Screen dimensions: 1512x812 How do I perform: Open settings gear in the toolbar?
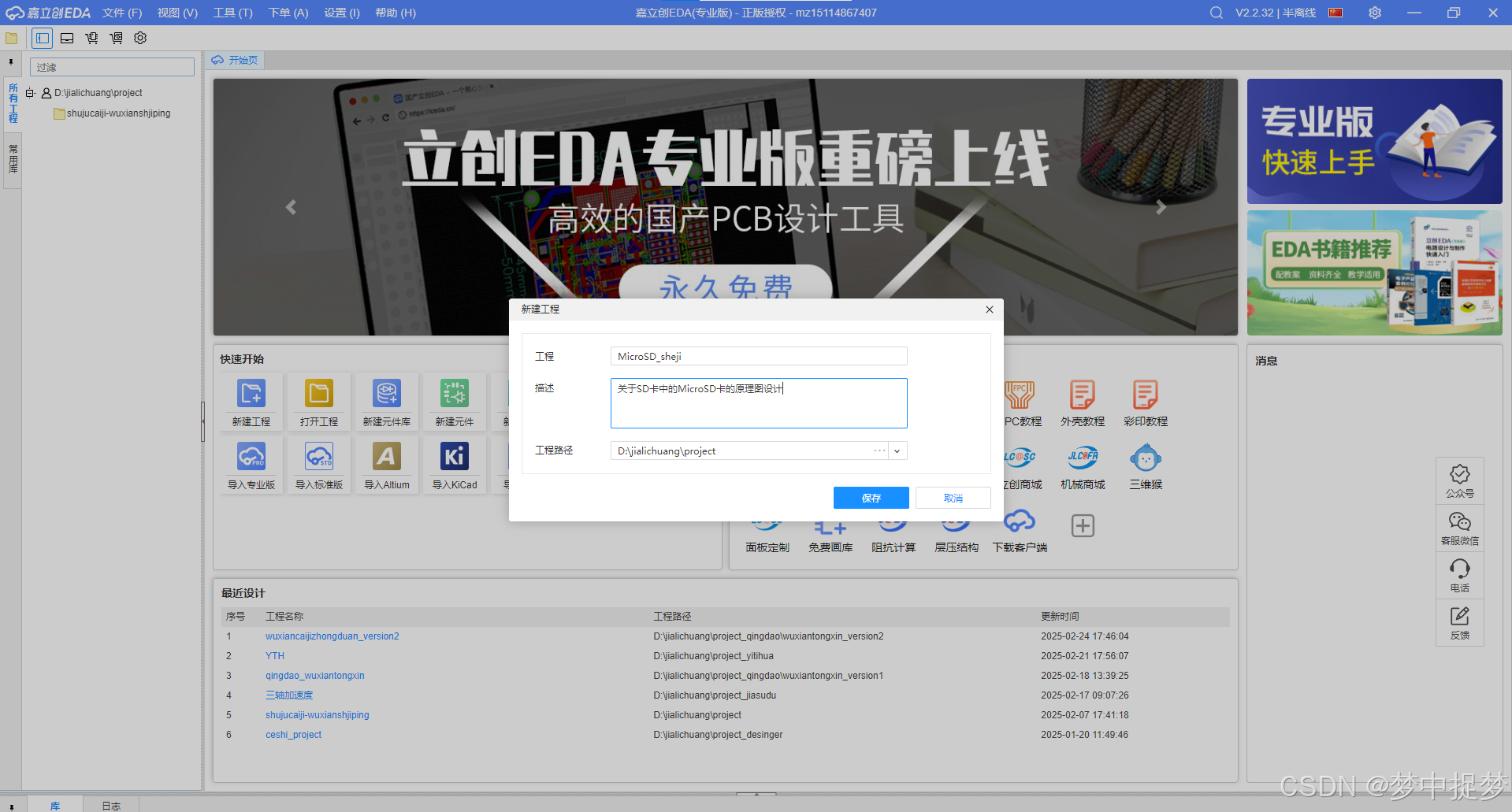tap(140, 38)
